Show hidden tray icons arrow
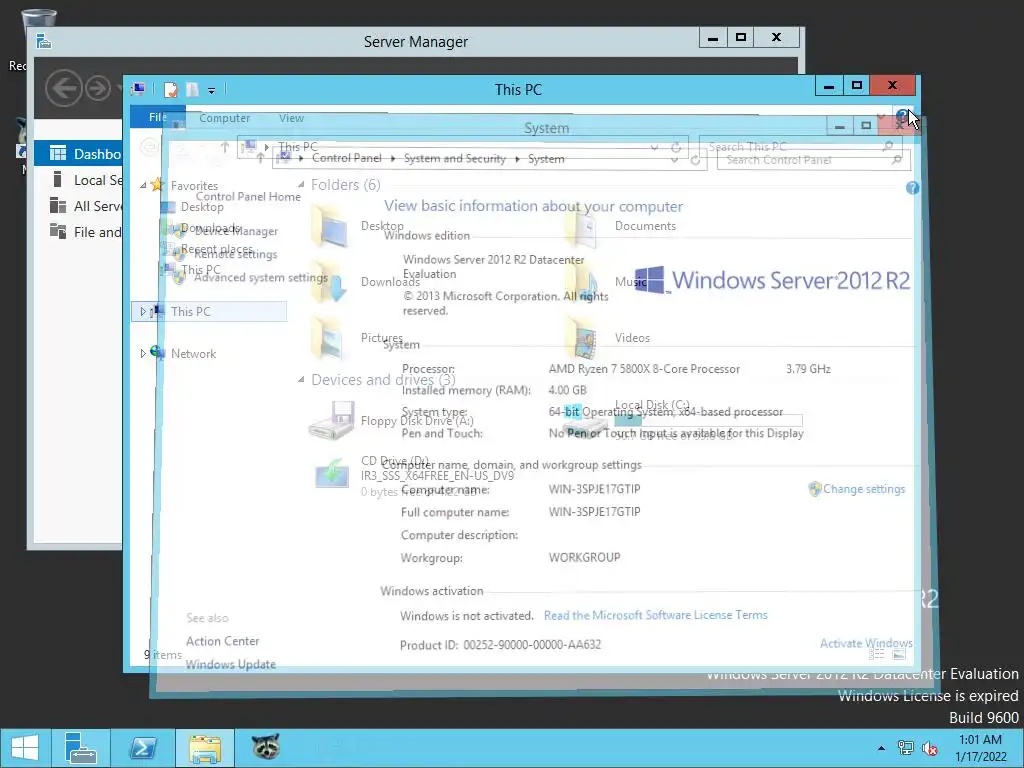Viewport: 1024px width, 768px height. (882, 748)
